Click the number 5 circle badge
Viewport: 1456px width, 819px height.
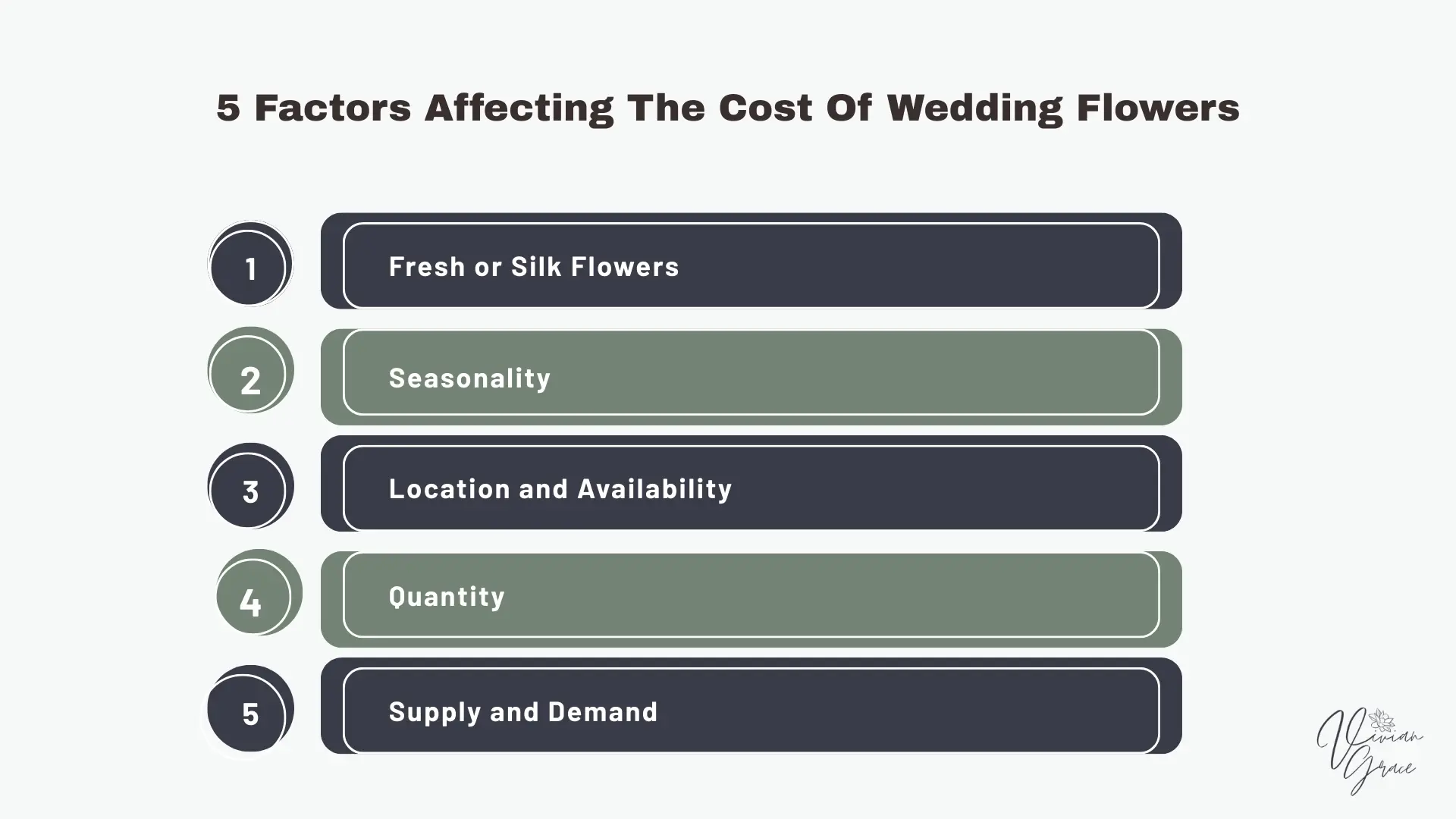pos(250,710)
